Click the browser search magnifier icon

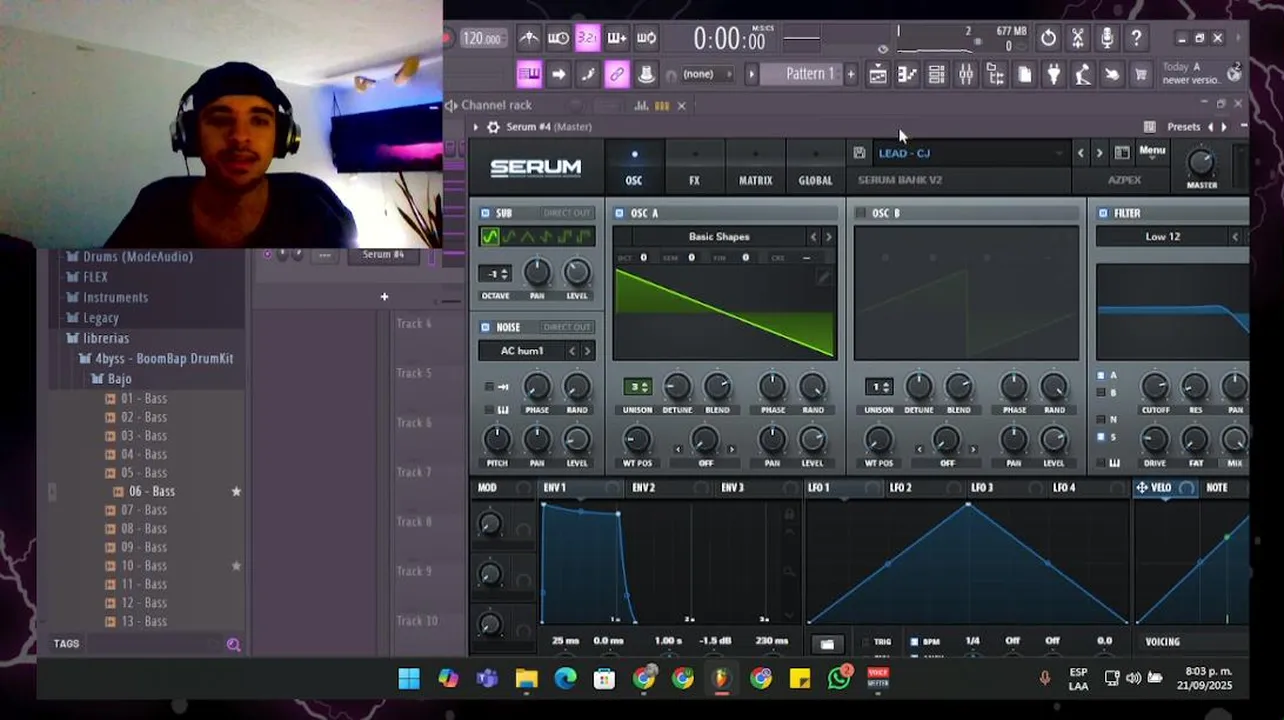click(233, 645)
